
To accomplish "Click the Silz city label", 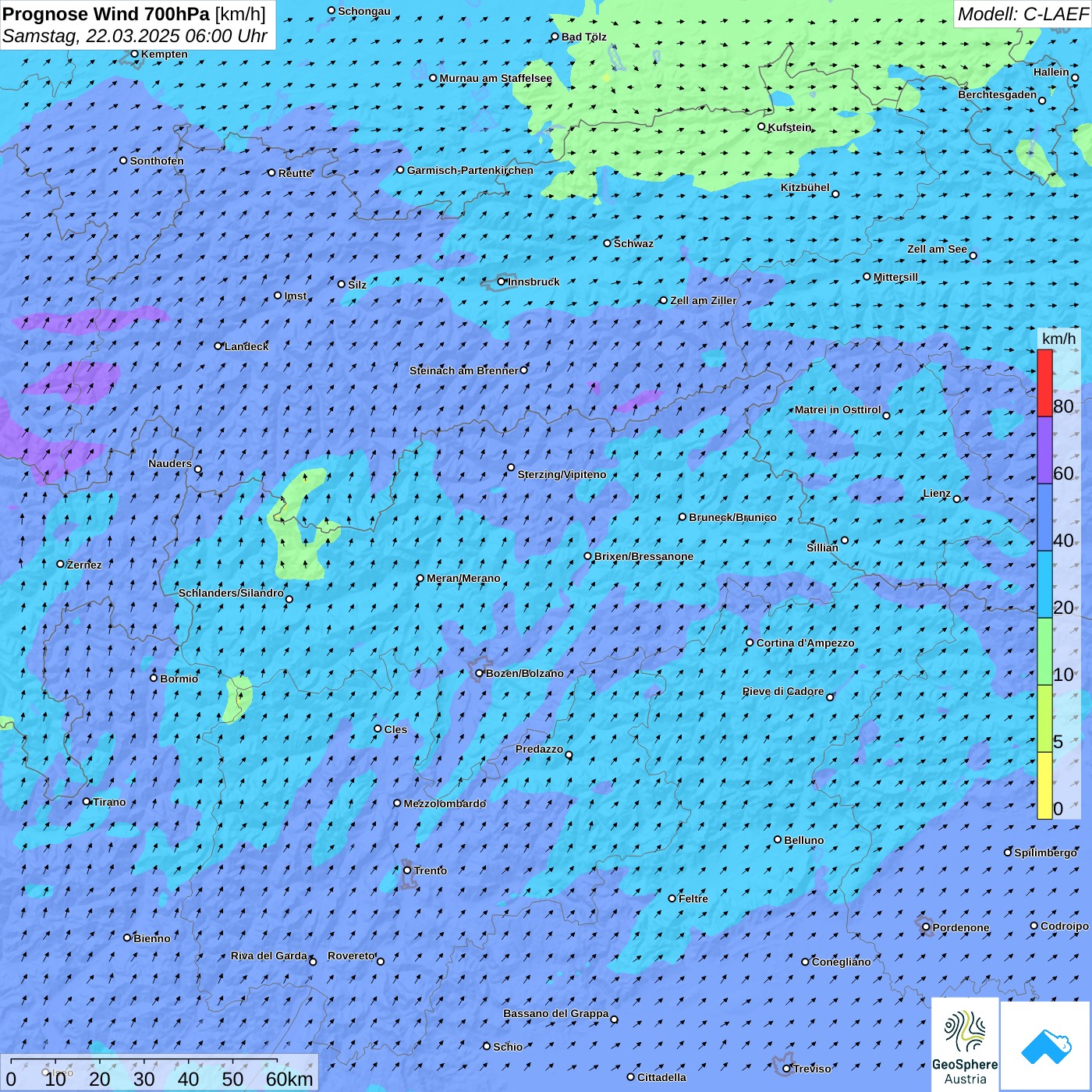I will coord(357,285).
